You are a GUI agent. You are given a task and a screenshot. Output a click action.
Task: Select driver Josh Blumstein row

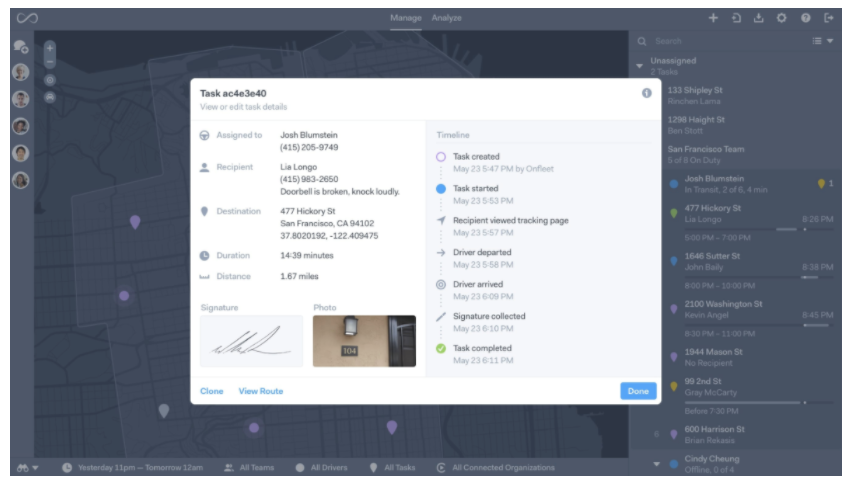pyautogui.click(x=736, y=184)
